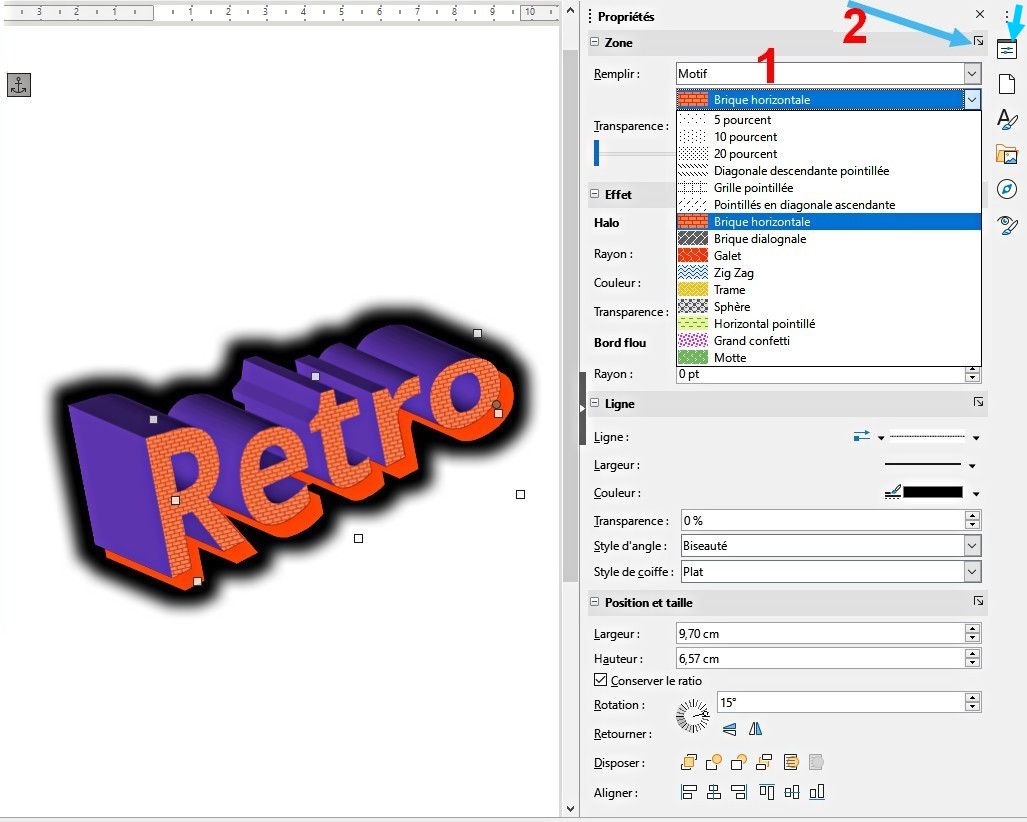Flip the object horizontally

pos(755,728)
